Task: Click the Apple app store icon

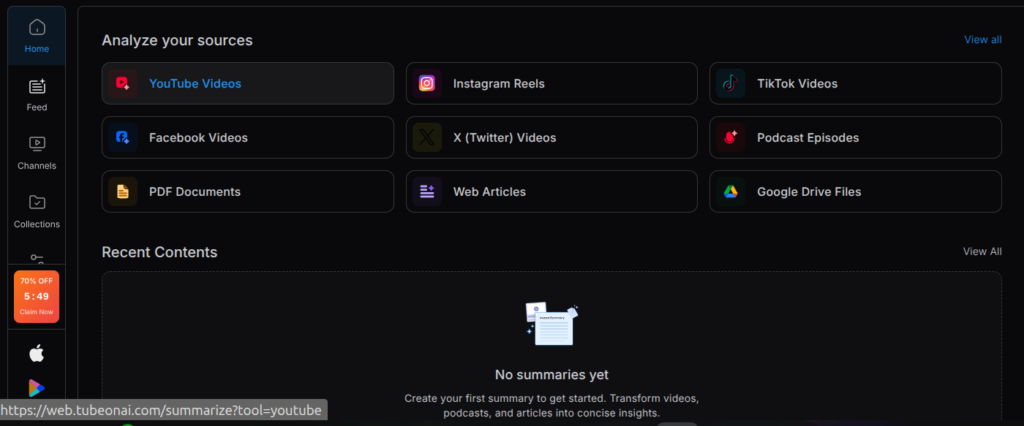Action: tap(37, 353)
